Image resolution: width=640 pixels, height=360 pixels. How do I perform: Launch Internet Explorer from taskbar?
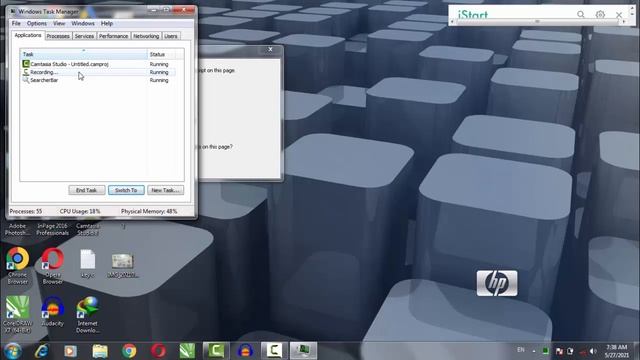[42, 351]
